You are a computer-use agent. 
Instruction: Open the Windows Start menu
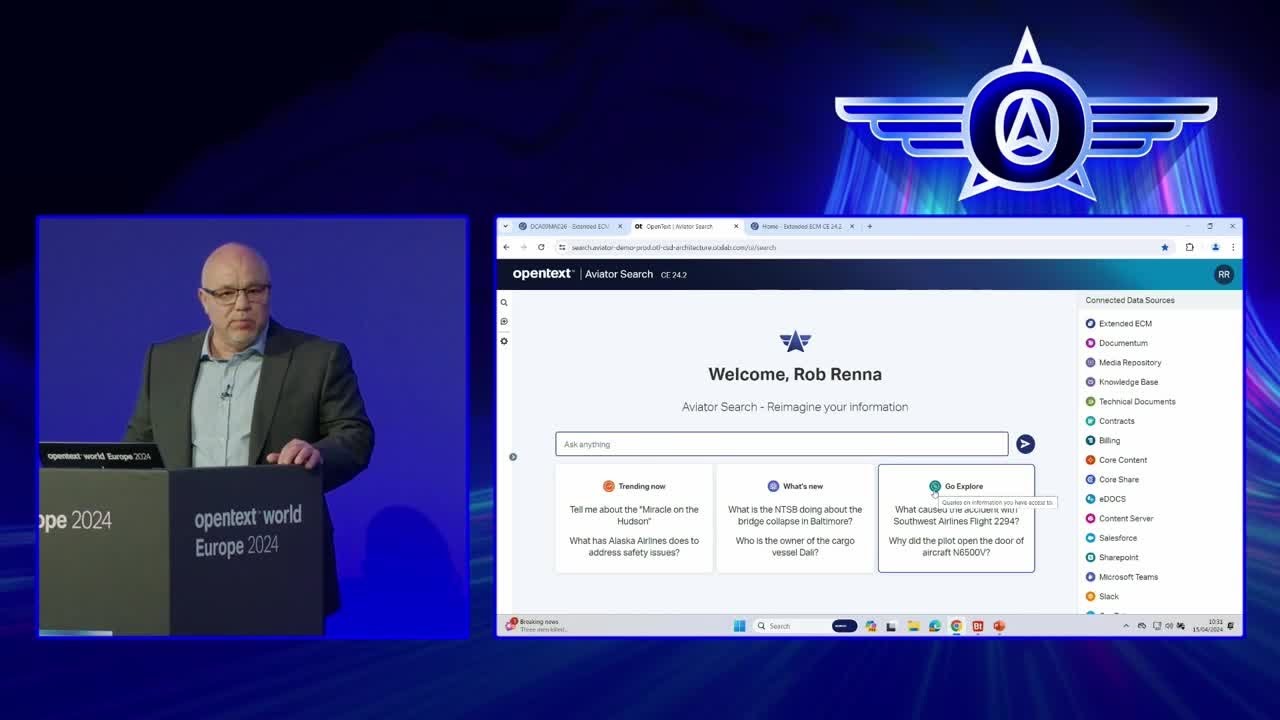740,626
